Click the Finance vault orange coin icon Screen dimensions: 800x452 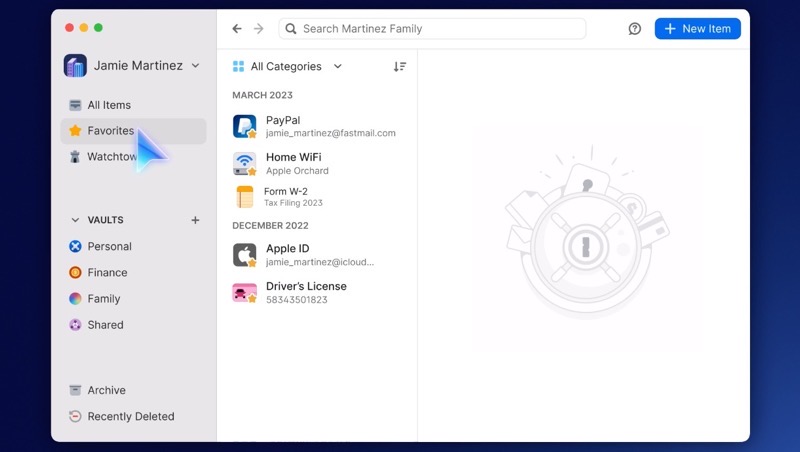[x=75, y=272]
